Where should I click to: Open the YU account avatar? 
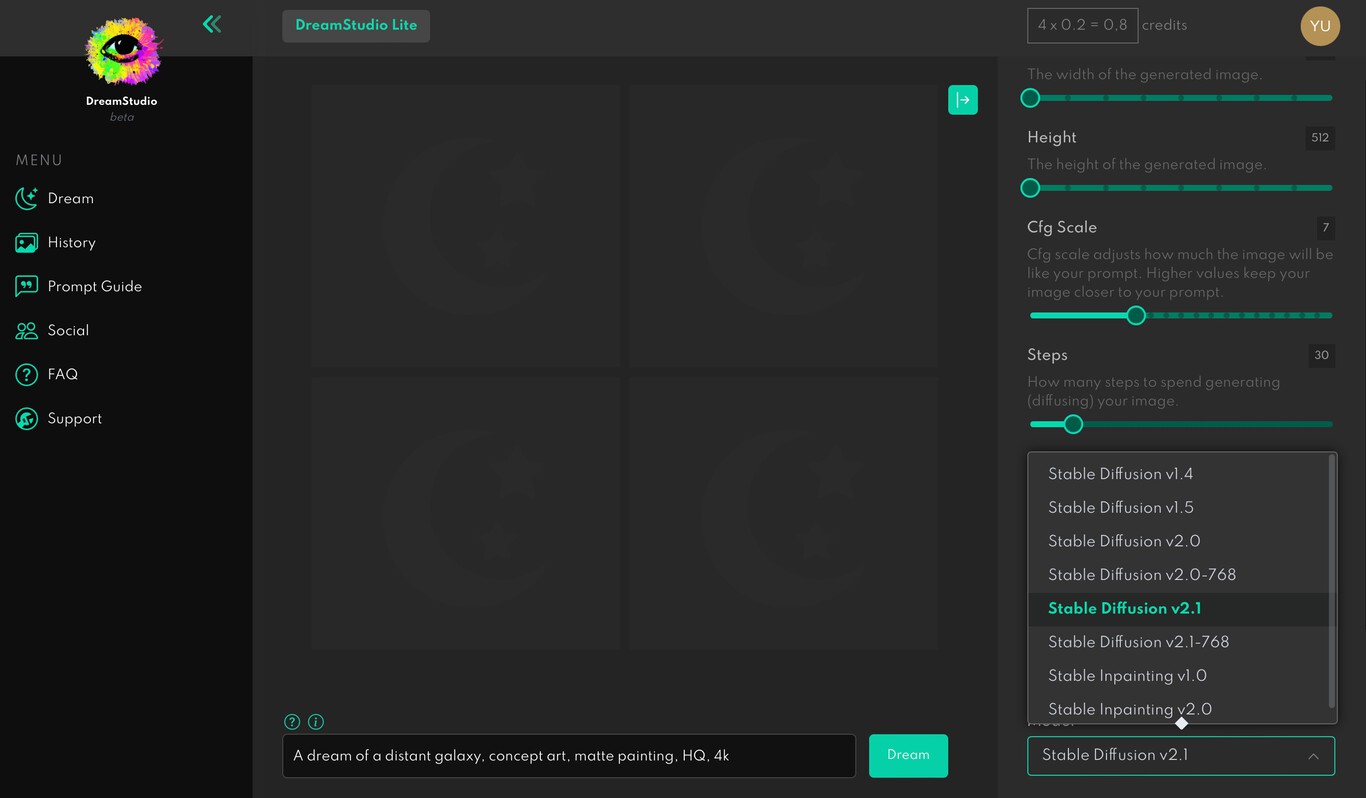tap(1319, 26)
